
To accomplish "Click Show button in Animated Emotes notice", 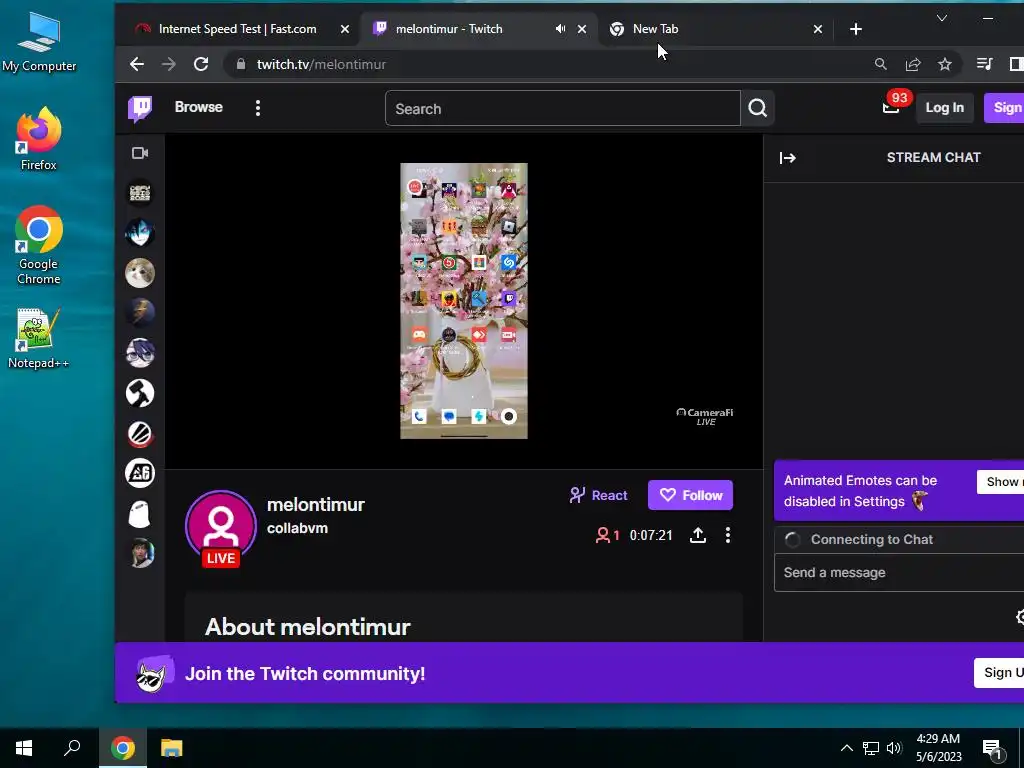I will (x=1002, y=482).
